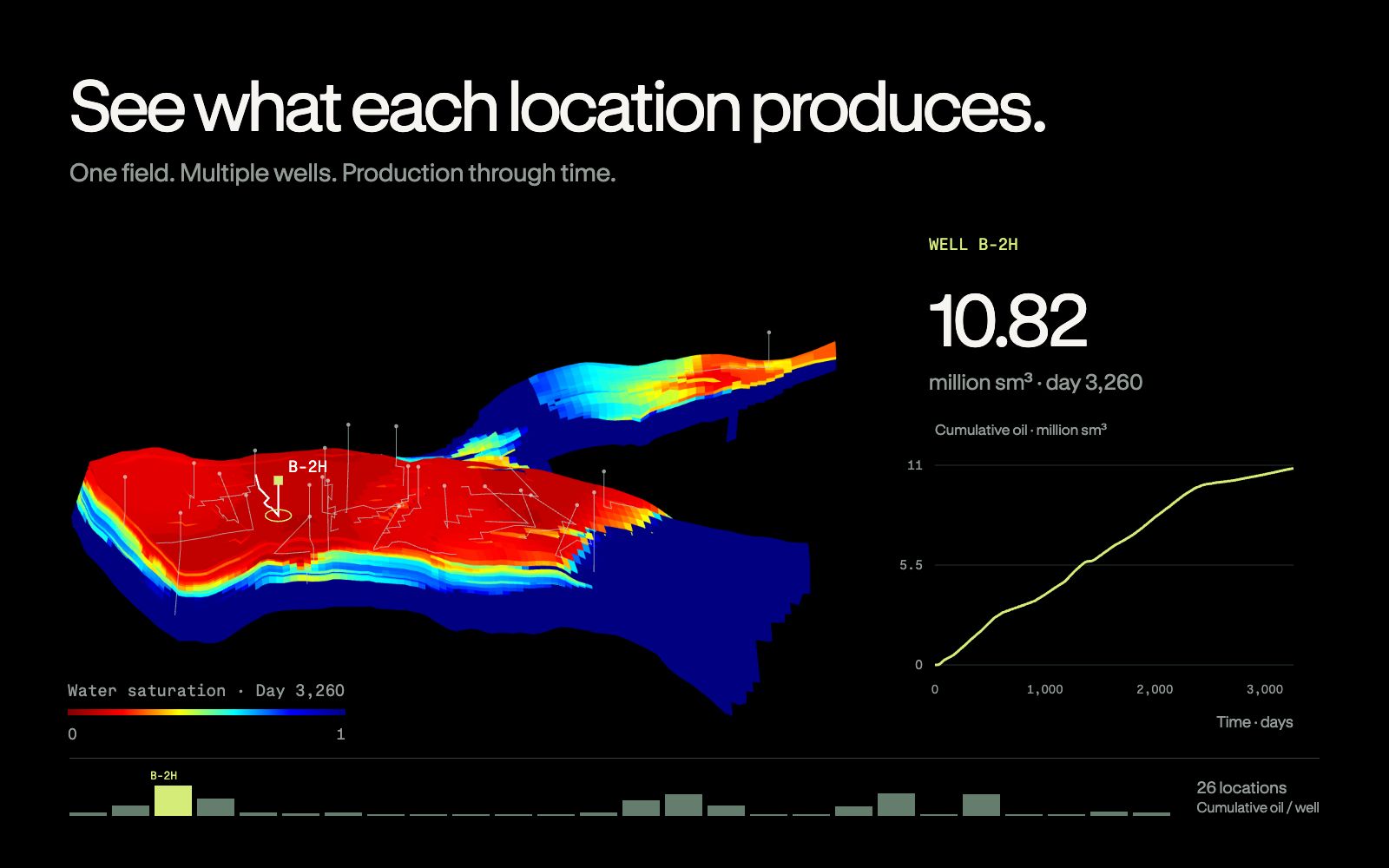Click the "Time · days" axis label

[x=1254, y=722]
